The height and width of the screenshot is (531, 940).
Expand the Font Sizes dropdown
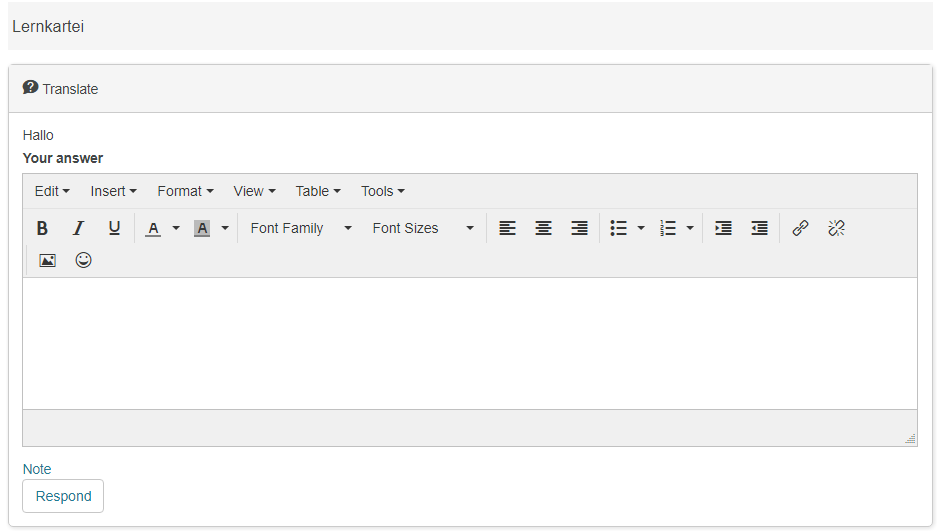[x=423, y=228]
